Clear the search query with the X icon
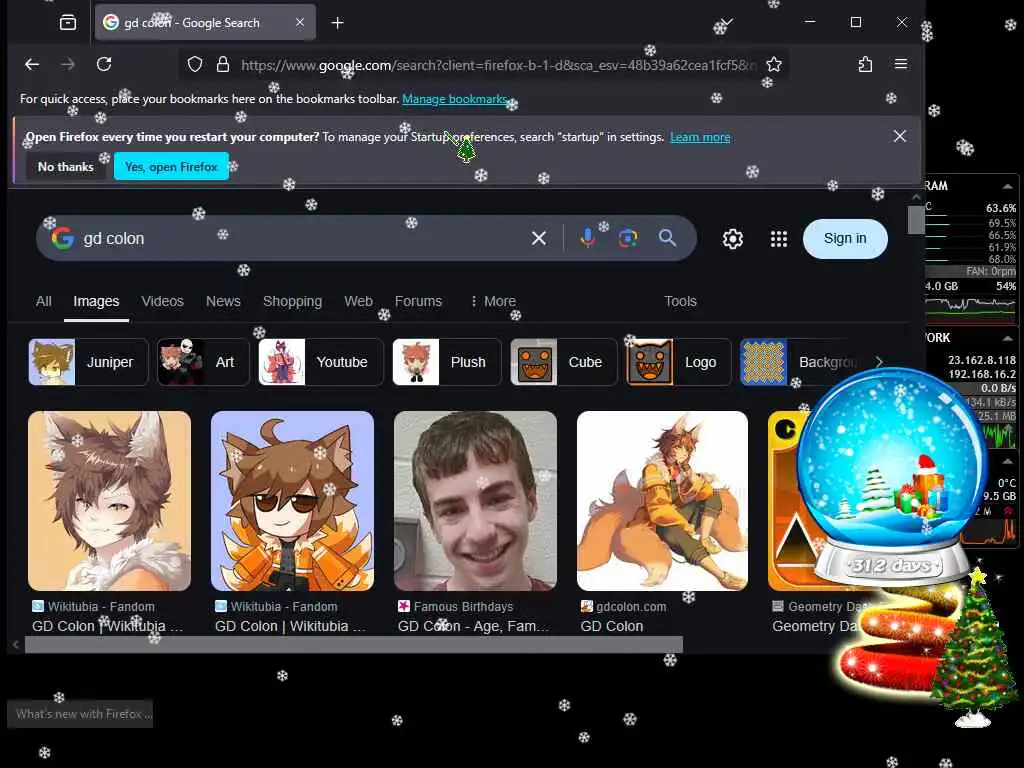 pos(539,238)
